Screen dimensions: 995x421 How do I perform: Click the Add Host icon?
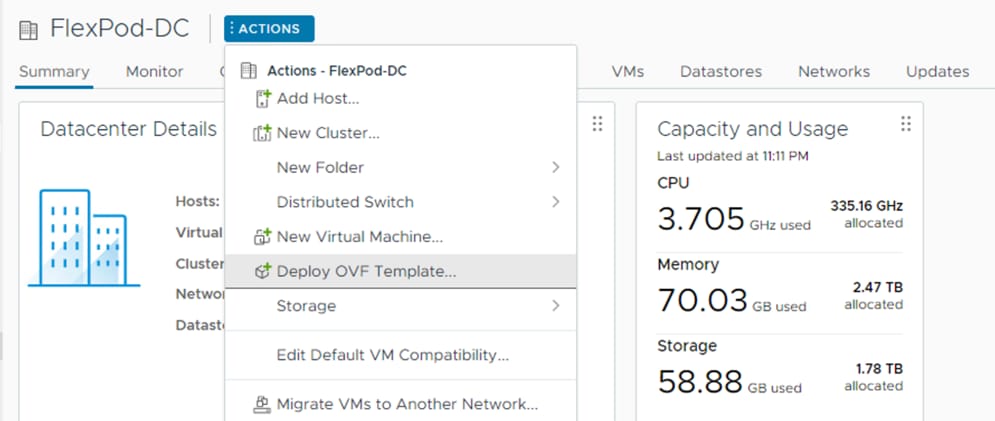click(x=263, y=98)
